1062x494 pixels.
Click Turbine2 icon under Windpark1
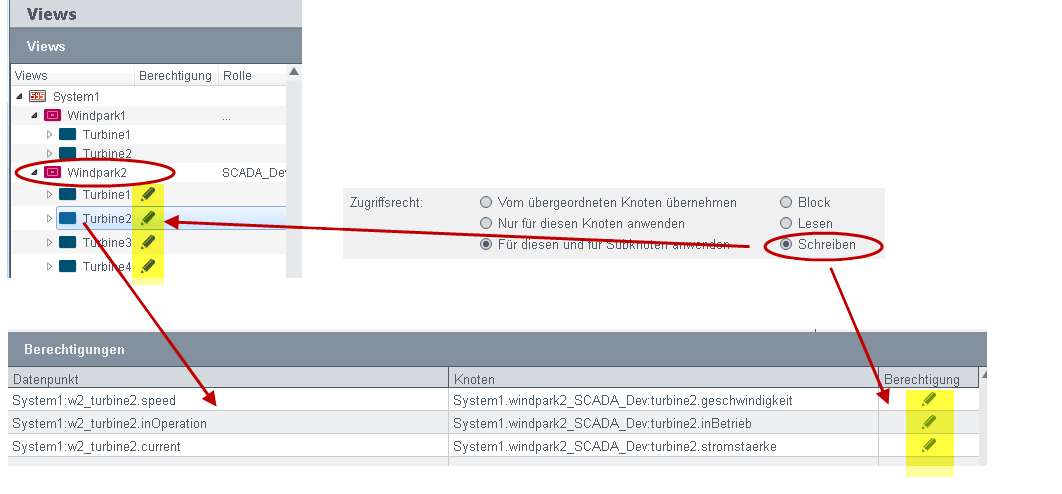coord(67,153)
